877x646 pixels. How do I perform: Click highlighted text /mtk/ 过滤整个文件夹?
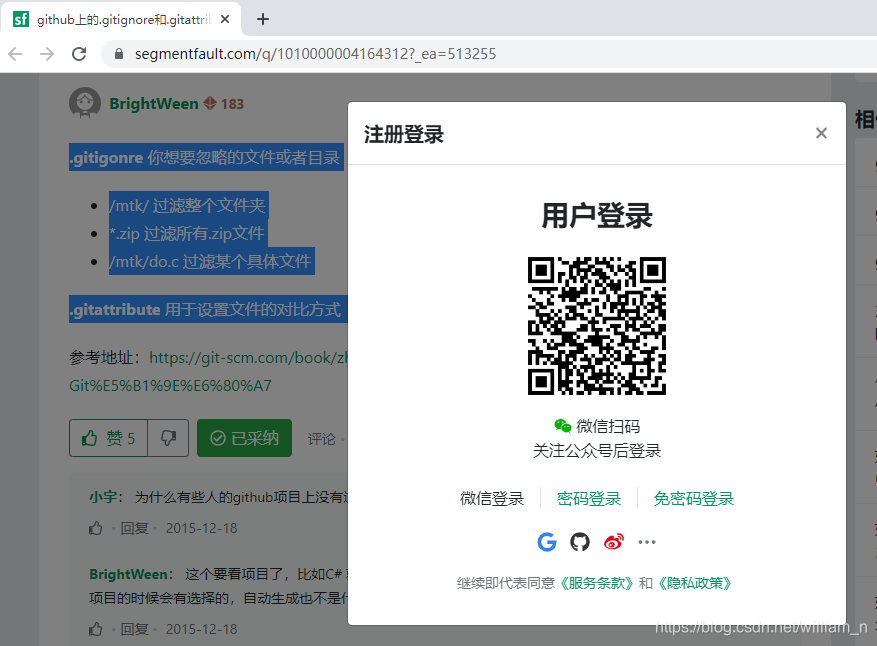(188, 205)
